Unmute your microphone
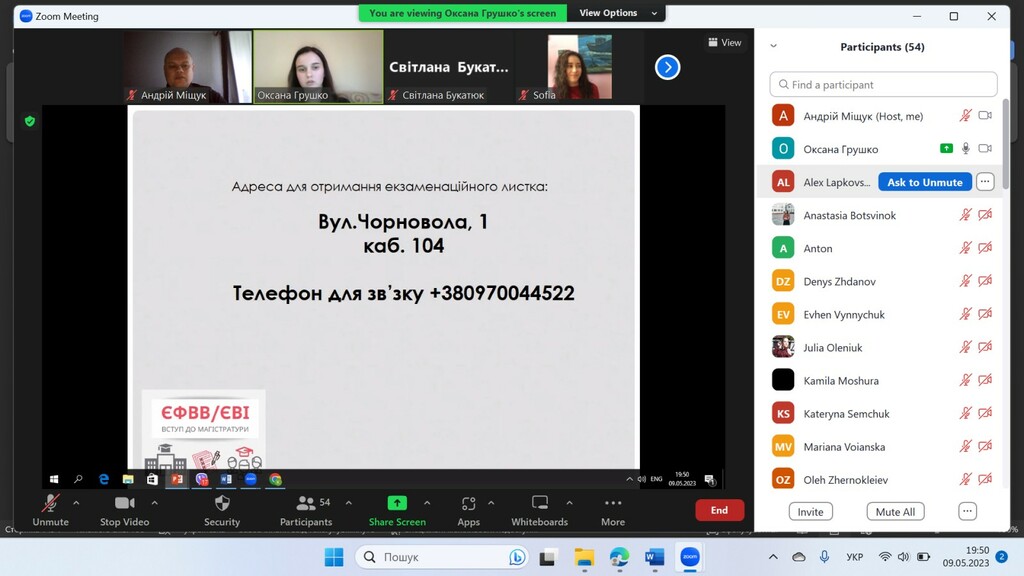This screenshot has height=576, width=1024. tap(50, 504)
